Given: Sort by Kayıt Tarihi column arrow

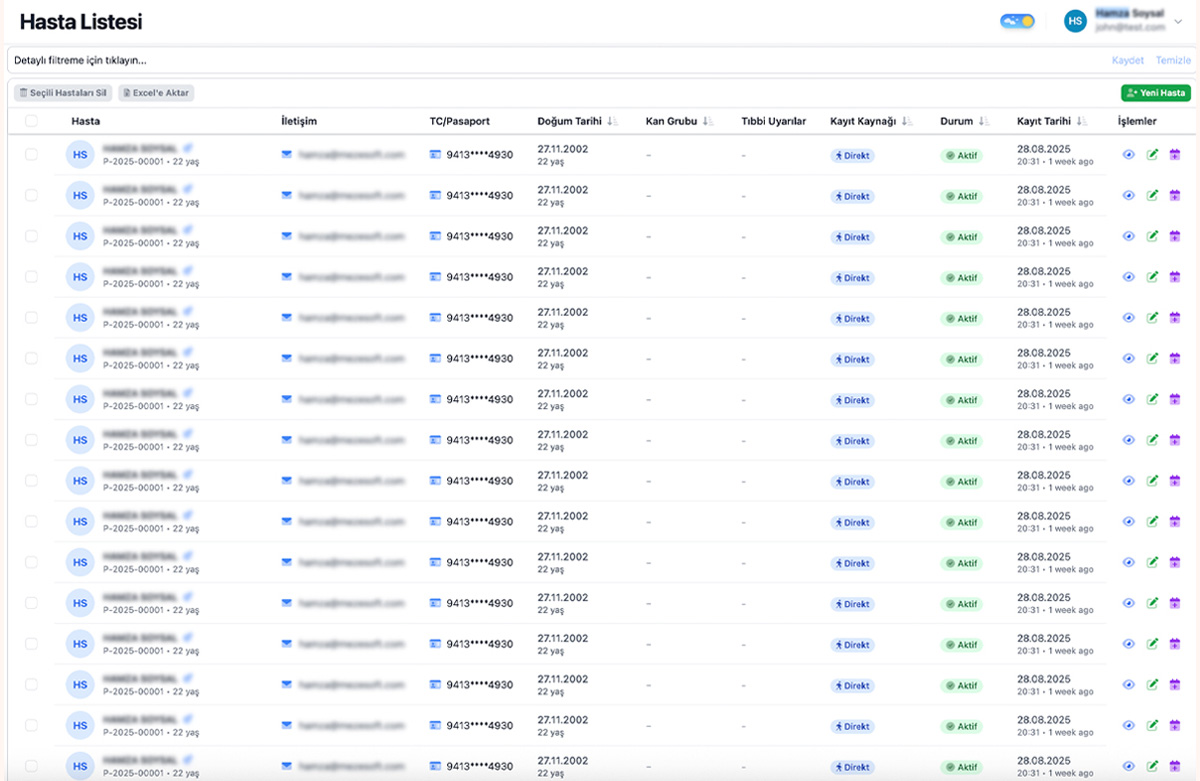Looking at the screenshot, I should click(1082, 121).
